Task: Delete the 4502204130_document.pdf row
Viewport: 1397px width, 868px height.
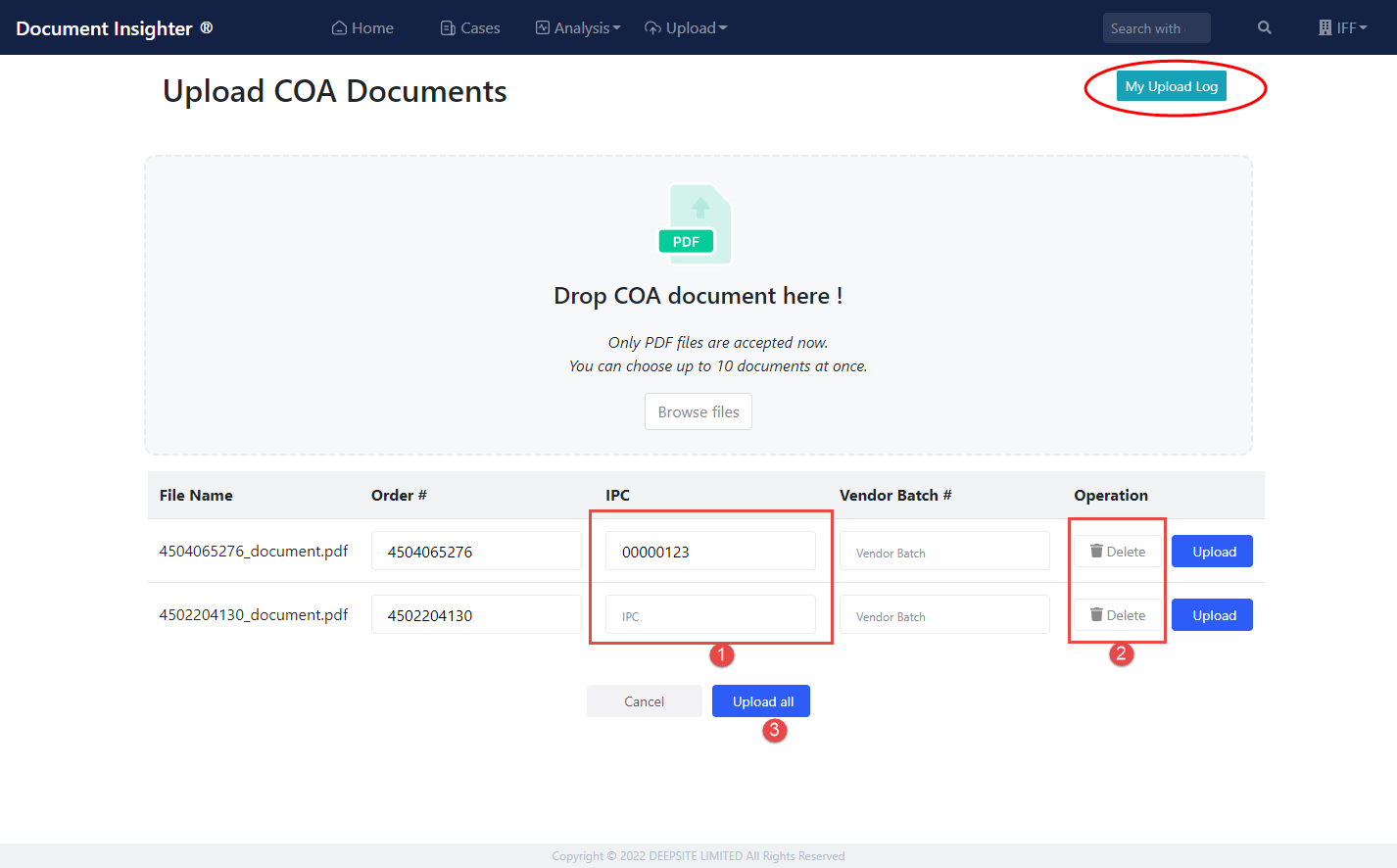Action: 1118,615
